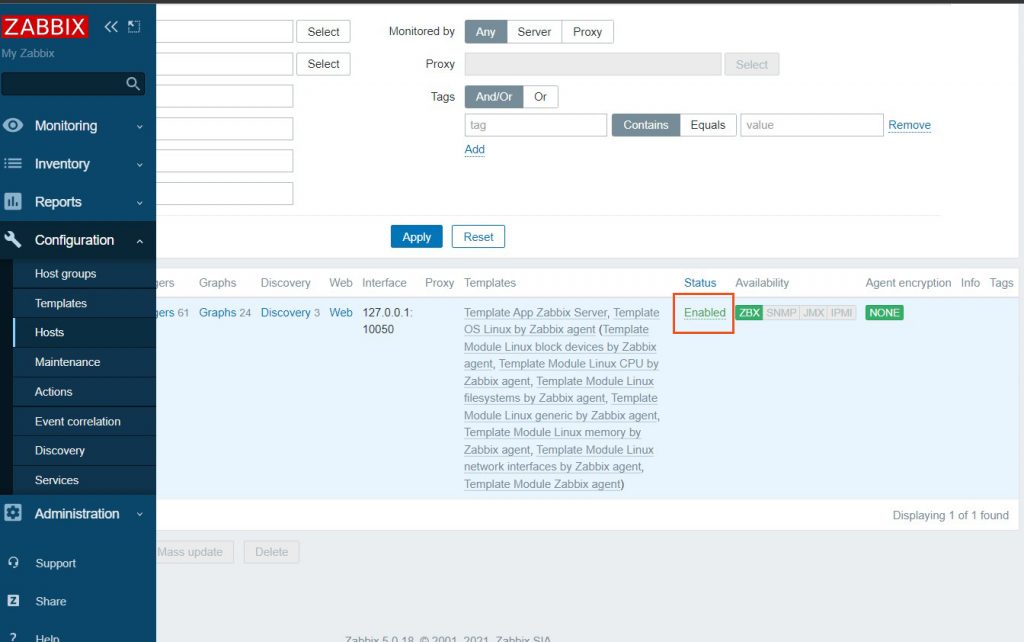Click the Configuration wrench icon
The width and height of the screenshot is (1024, 642).
12,240
